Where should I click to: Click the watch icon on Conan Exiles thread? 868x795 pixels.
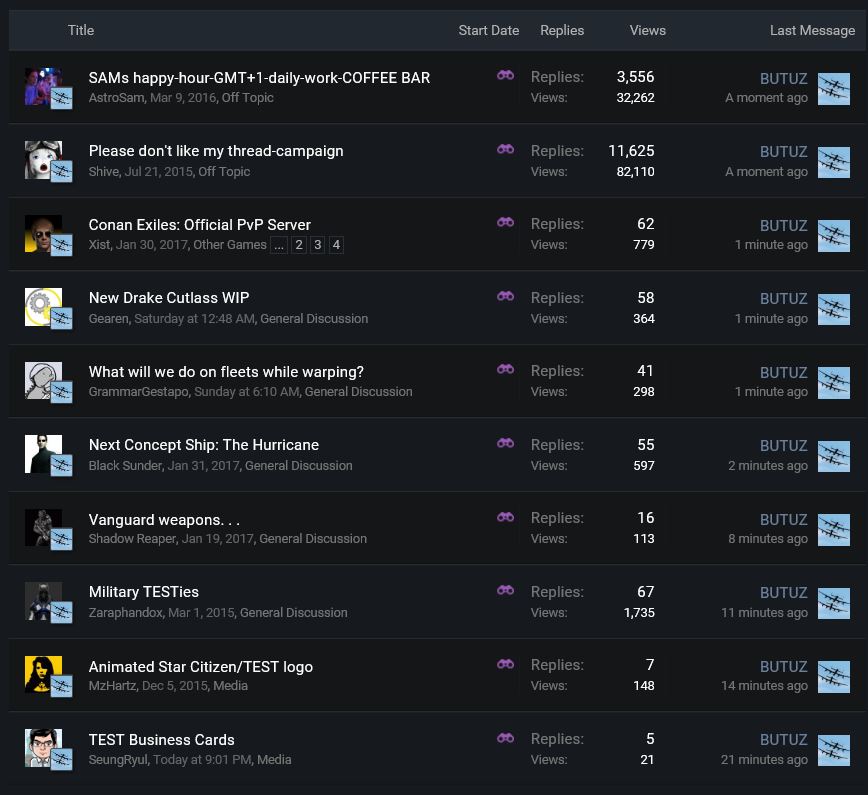(505, 222)
